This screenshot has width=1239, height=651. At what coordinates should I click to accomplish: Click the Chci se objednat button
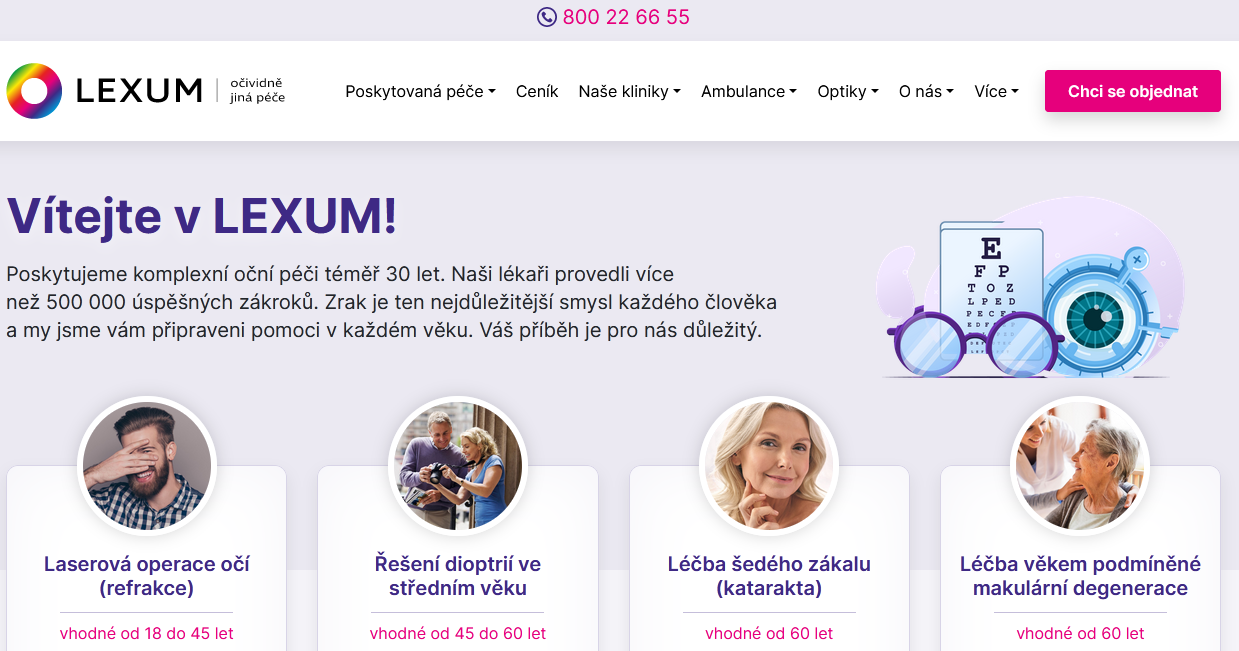(x=1133, y=91)
